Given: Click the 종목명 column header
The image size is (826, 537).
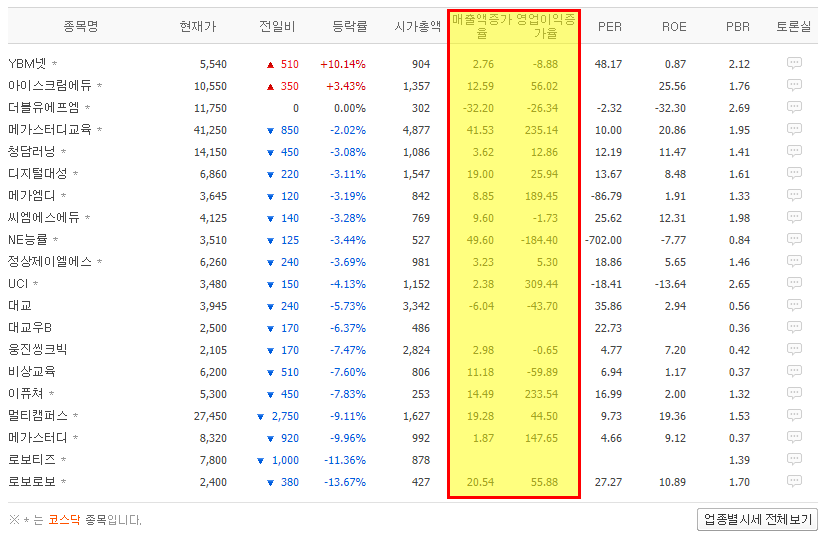Looking at the screenshot, I should point(81,26).
